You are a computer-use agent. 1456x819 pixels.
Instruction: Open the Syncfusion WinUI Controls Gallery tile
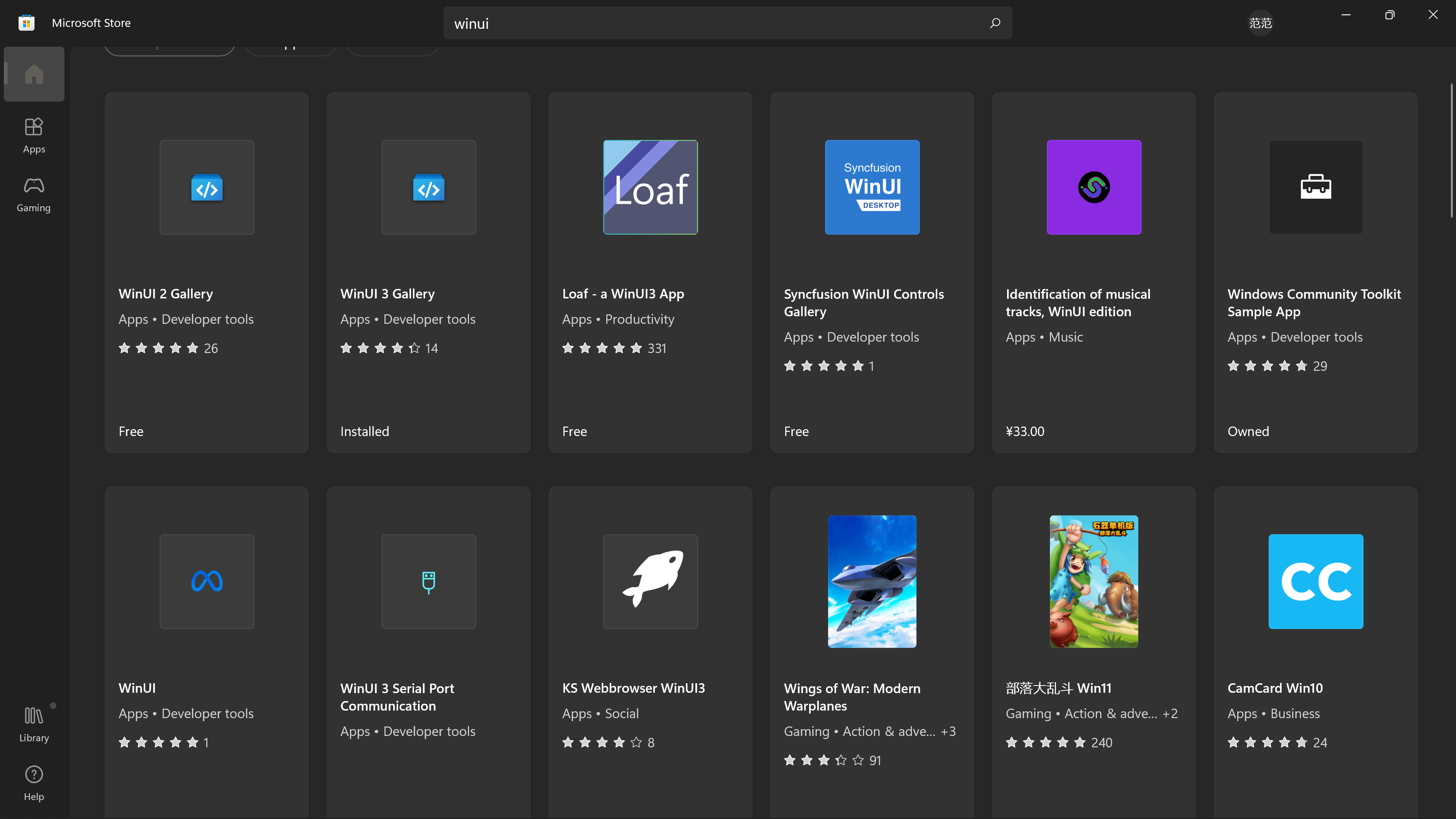(871, 271)
